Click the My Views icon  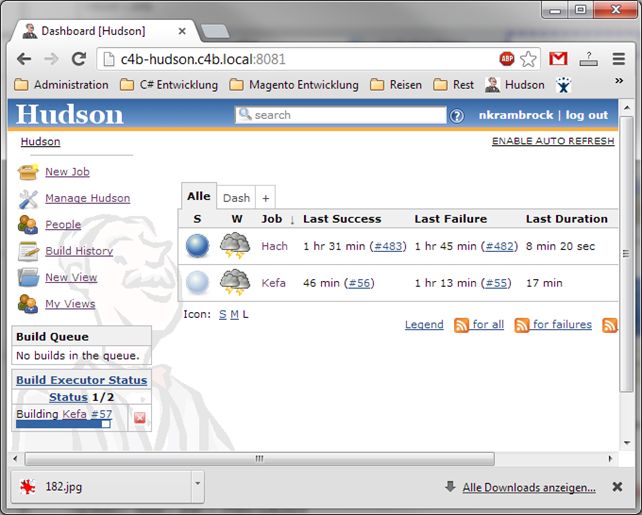click(28, 304)
